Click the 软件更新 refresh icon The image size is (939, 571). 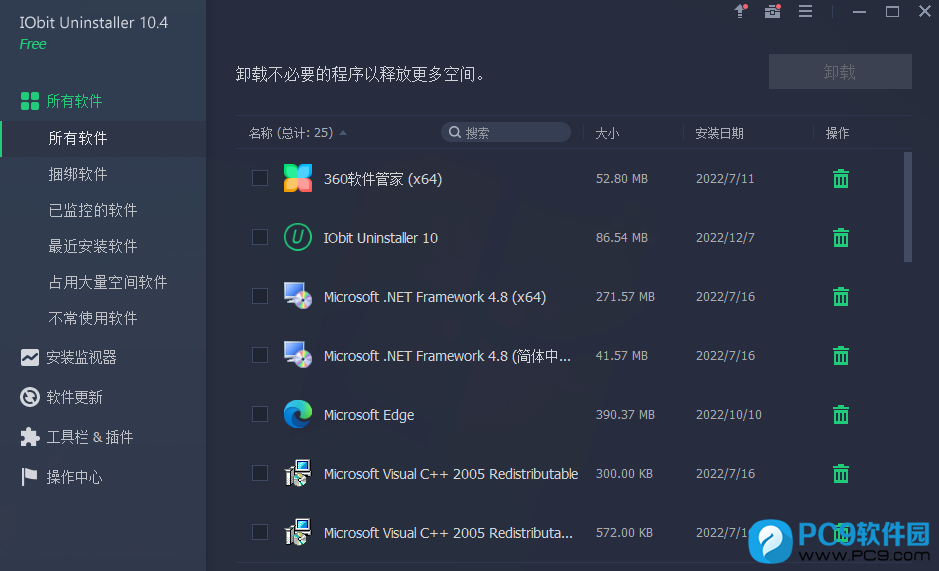coord(29,397)
